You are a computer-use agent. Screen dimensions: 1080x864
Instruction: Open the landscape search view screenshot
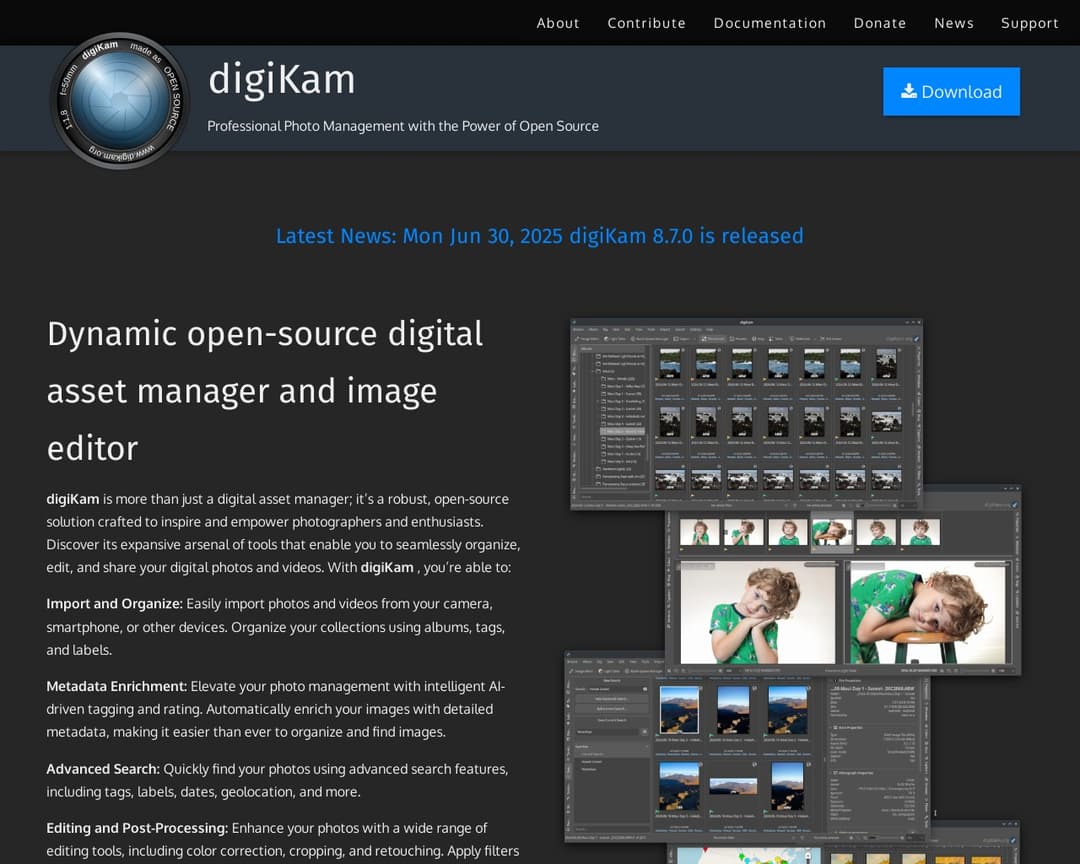click(747, 746)
